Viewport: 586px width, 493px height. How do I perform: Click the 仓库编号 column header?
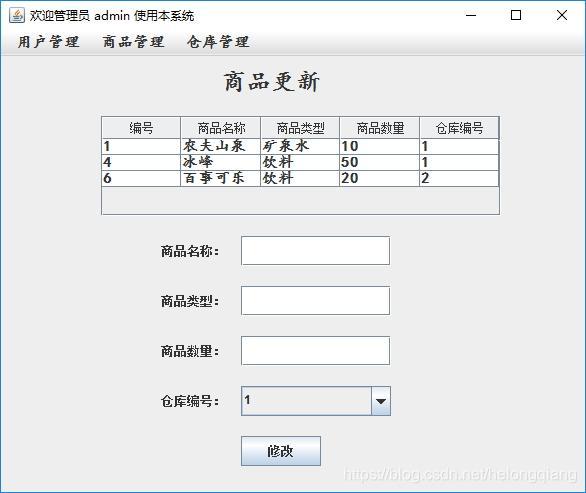pos(459,128)
